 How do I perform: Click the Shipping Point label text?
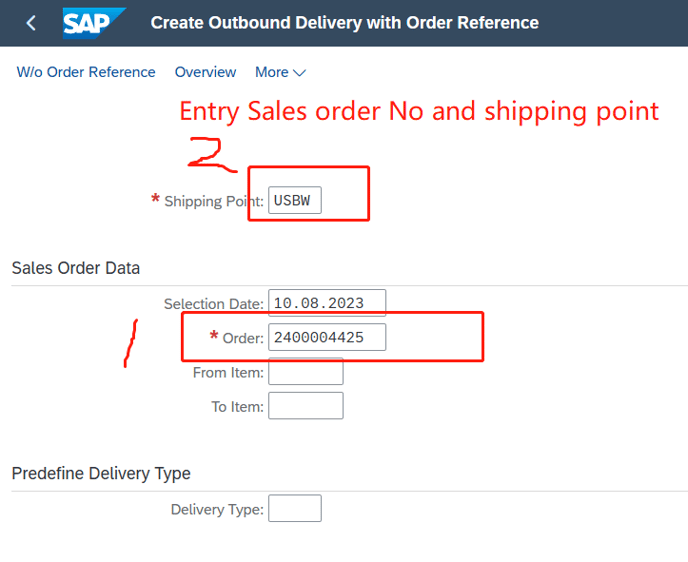pyautogui.click(x=213, y=201)
